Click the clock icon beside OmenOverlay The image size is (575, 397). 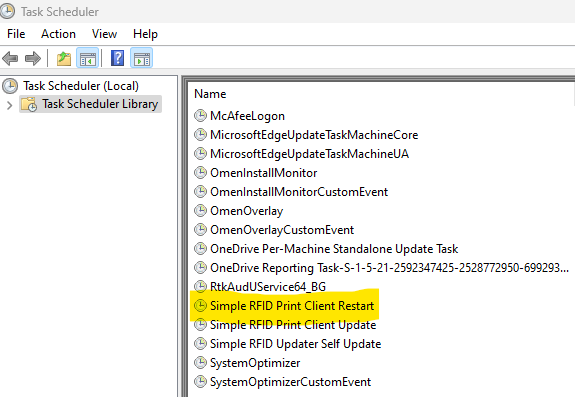[200, 211]
